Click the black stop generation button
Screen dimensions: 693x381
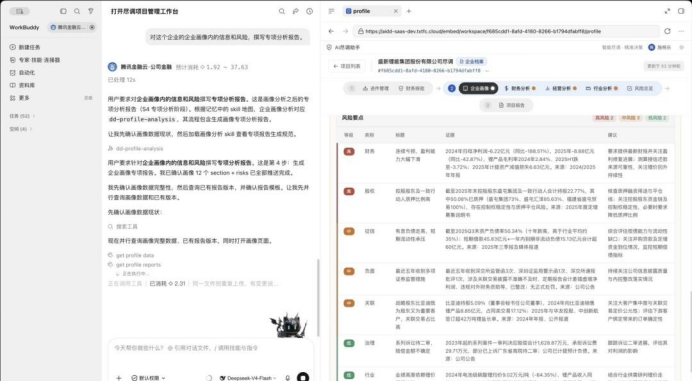(x=303, y=377)
